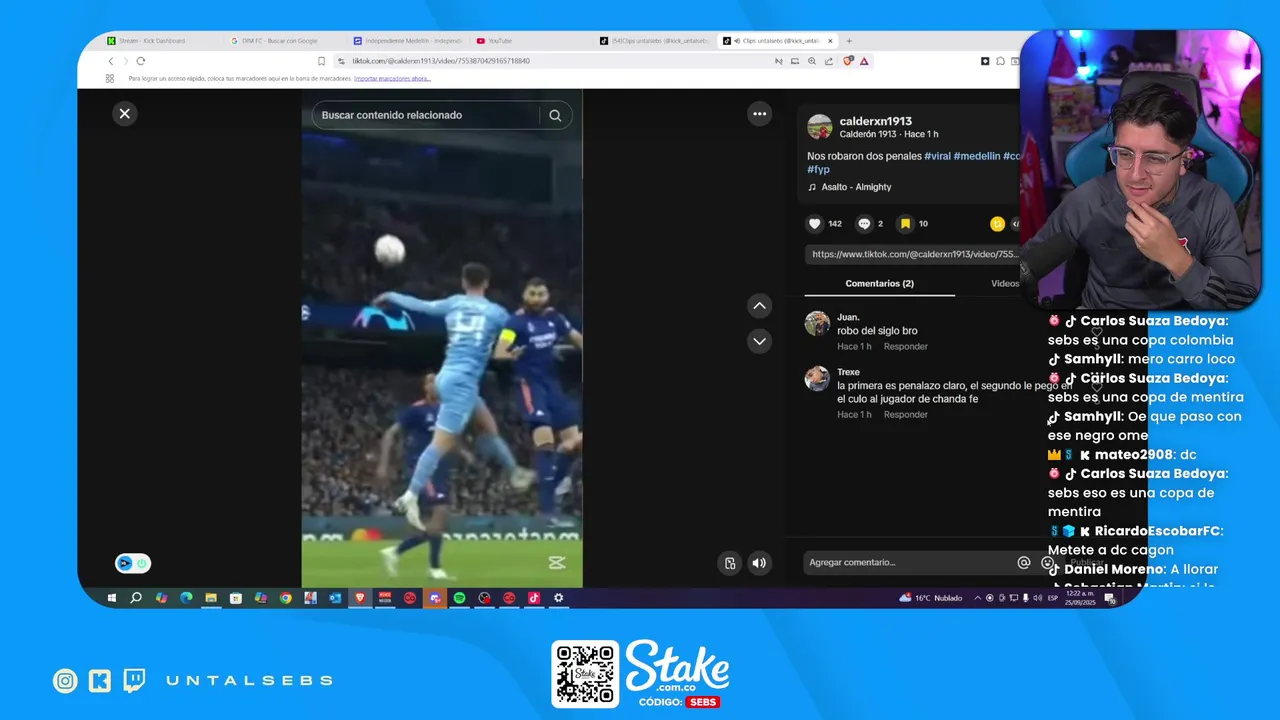The width and height of the screenshot is (1280, 720).
Task: Open Brave browser from taskbar
Action: tap(360, 598)
